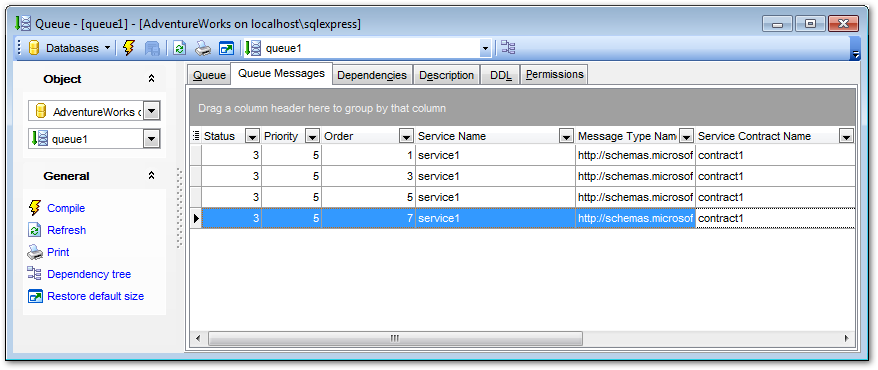The image size is (878, 370).
Task: Click the Restore default size toolbar icon
Action: (x=226, y=49)
